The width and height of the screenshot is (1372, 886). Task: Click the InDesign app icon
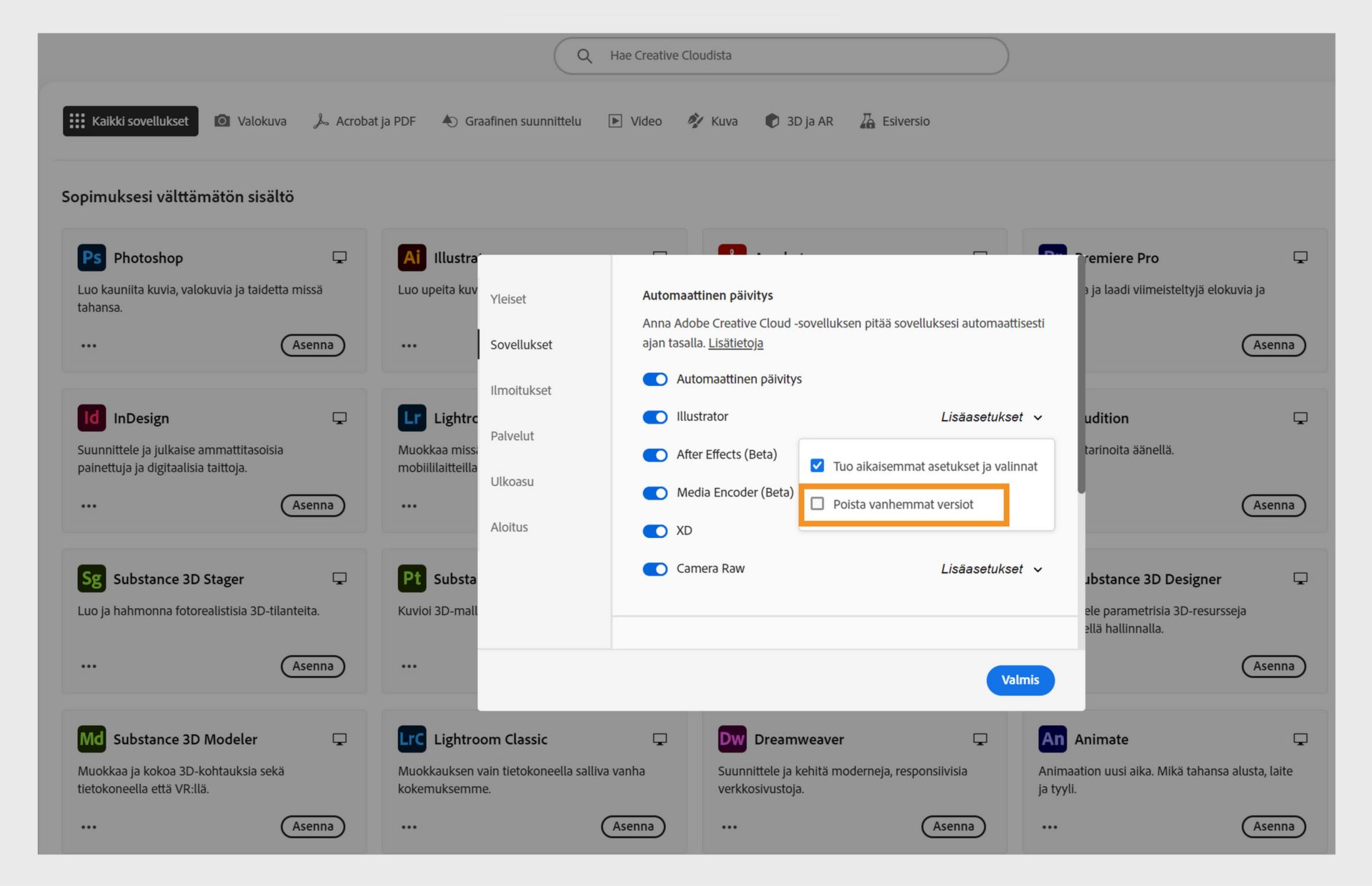point(91,418)
